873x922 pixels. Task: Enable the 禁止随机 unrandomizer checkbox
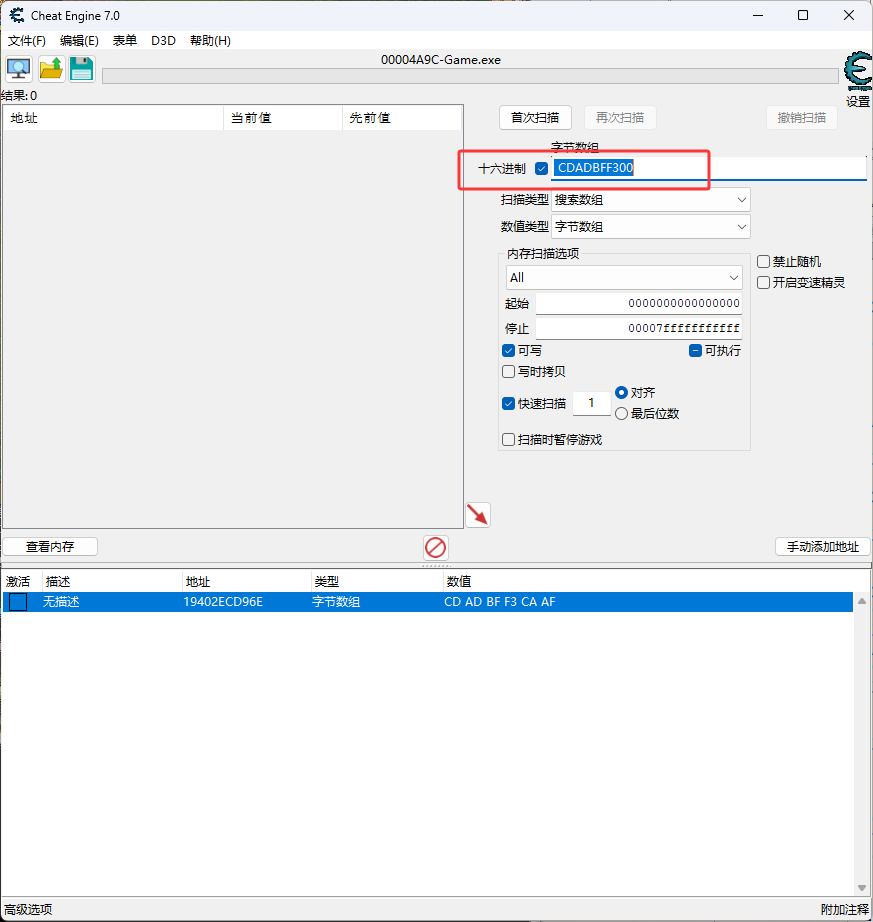coord(763,262)
